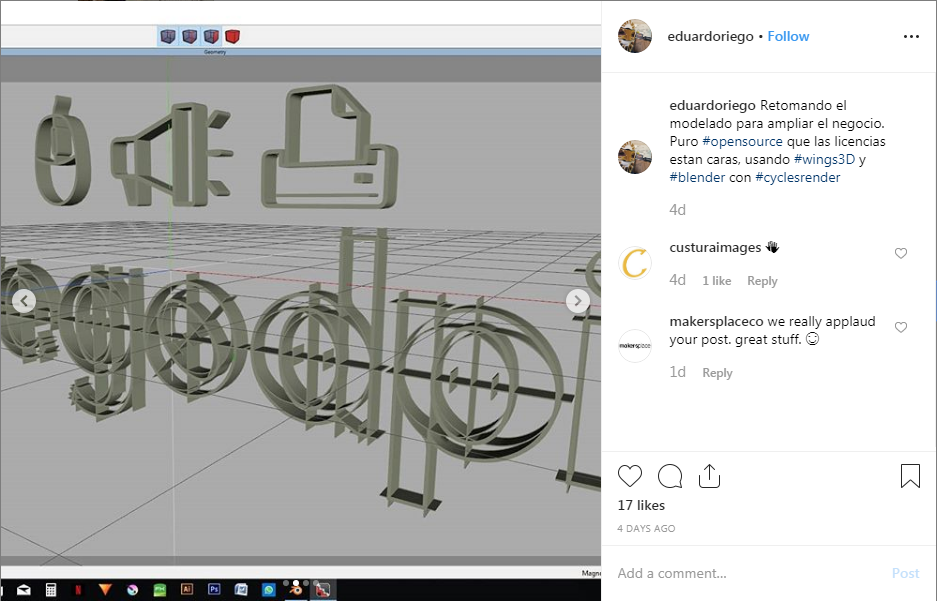Reply to makersplaceco comment
The height and width of the screenshot is (601, 937).
click(x=717, y=373)
